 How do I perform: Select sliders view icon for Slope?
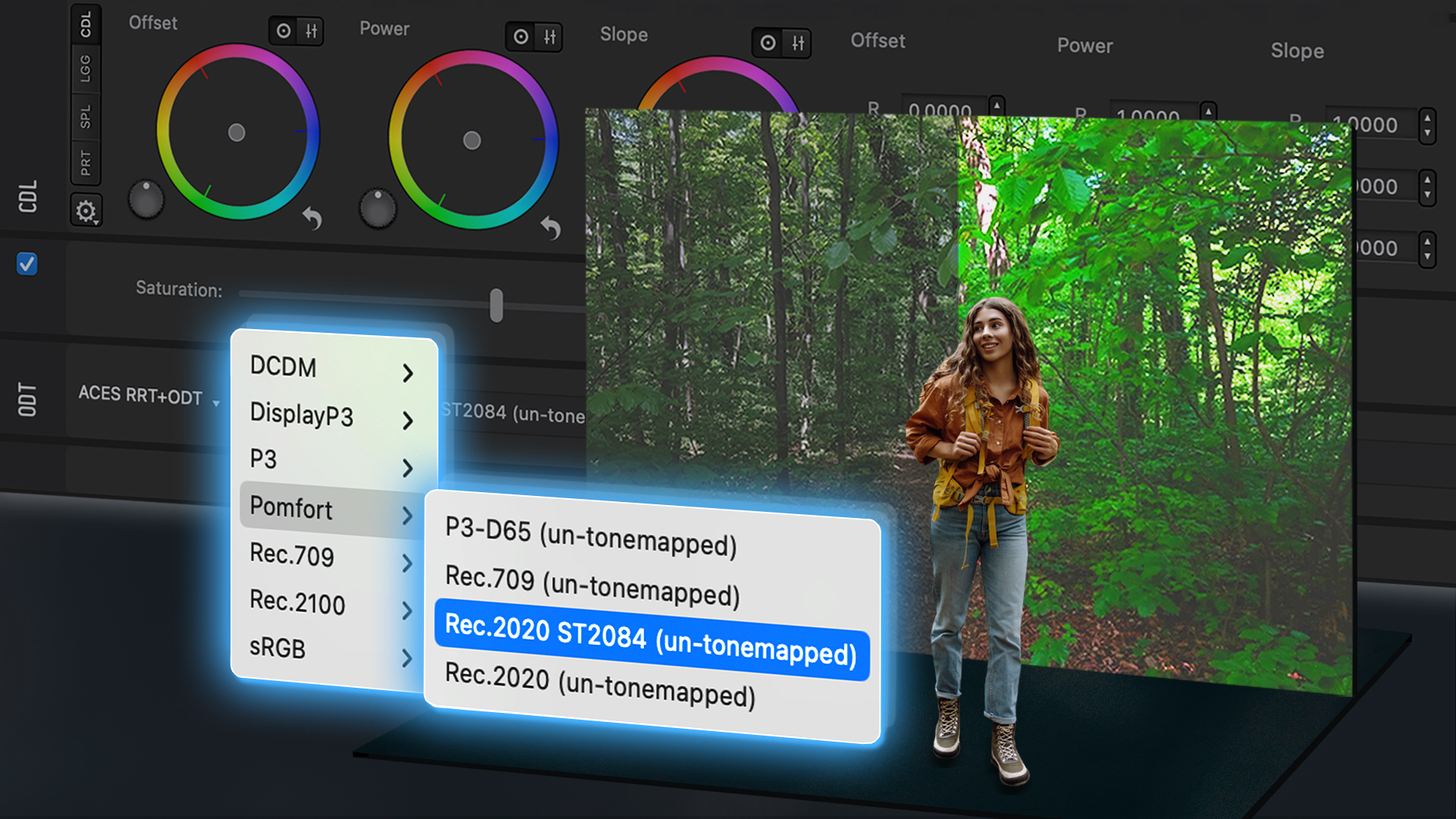click(798, 43)
